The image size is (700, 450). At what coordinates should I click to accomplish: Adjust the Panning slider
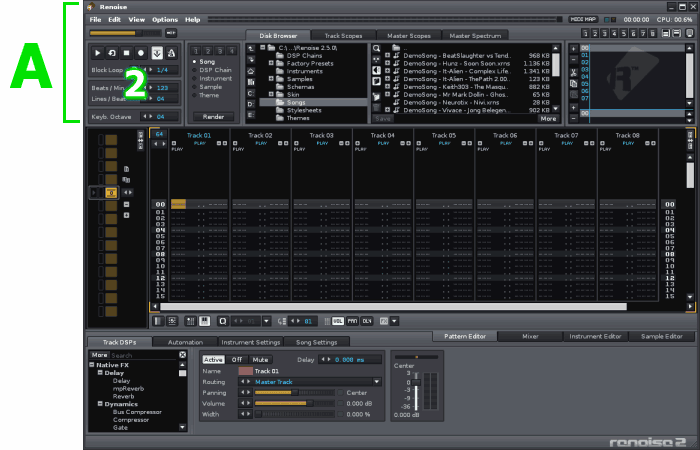point(294,393)
